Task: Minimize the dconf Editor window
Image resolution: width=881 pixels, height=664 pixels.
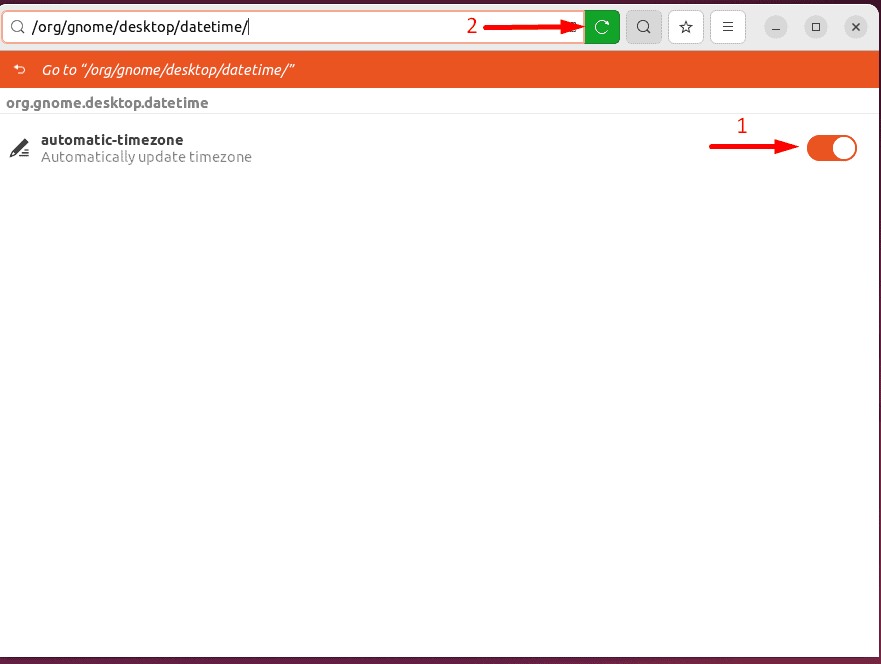Action: pyautogui.click(x=775, y=27)
